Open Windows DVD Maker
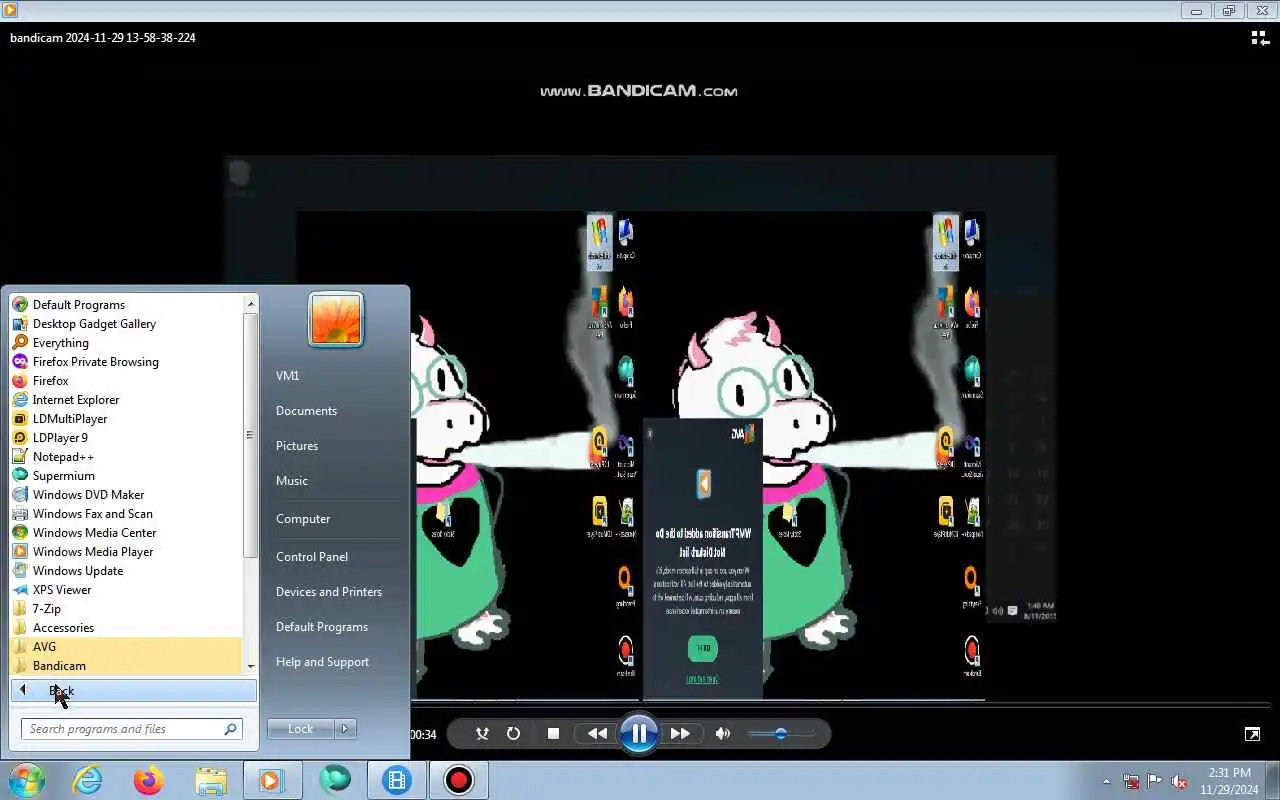The image size is (1280, 800). point(88,495)
